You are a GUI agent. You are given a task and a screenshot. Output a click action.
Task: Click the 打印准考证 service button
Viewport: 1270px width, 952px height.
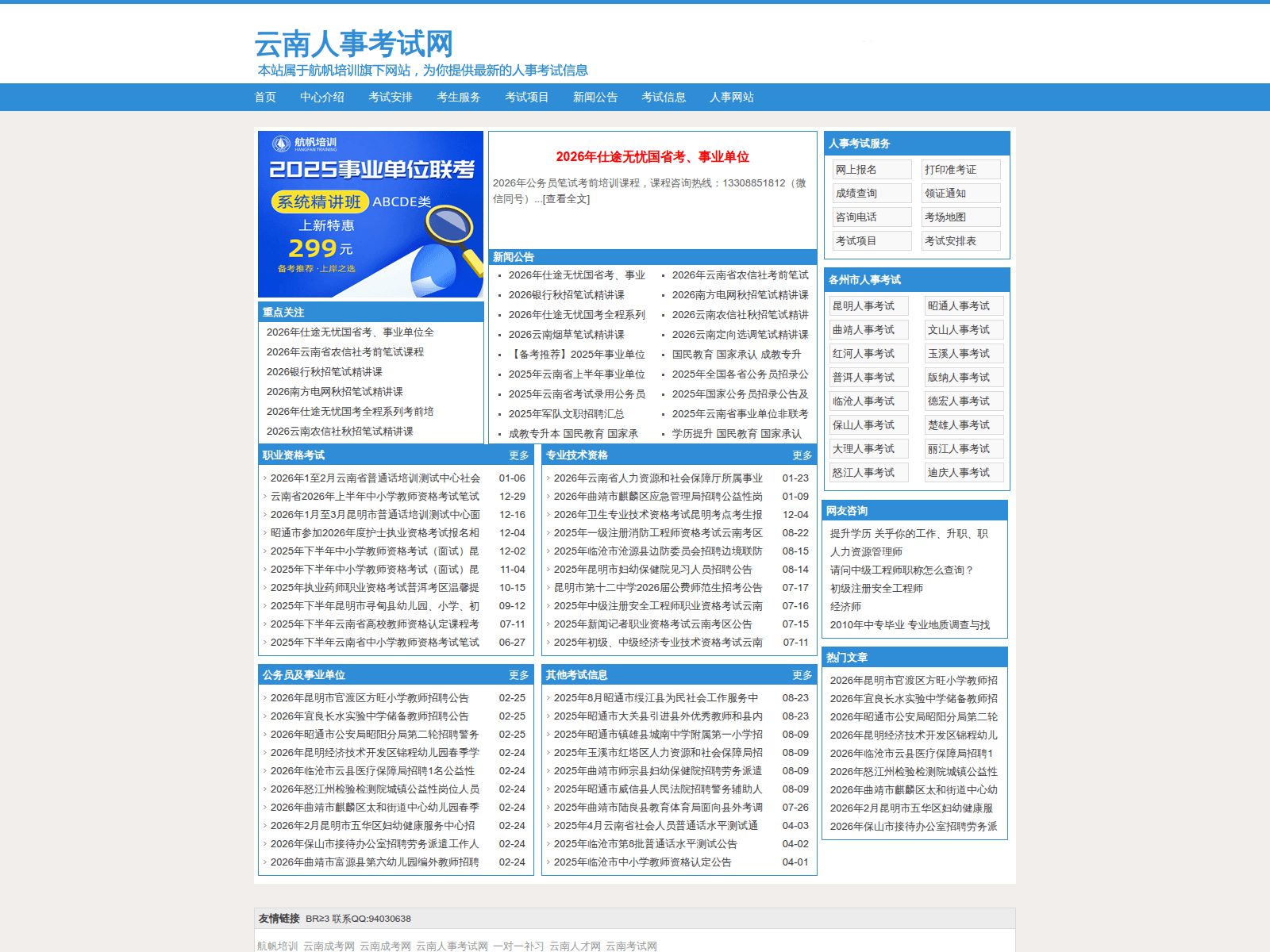click(x=960, y=170)
